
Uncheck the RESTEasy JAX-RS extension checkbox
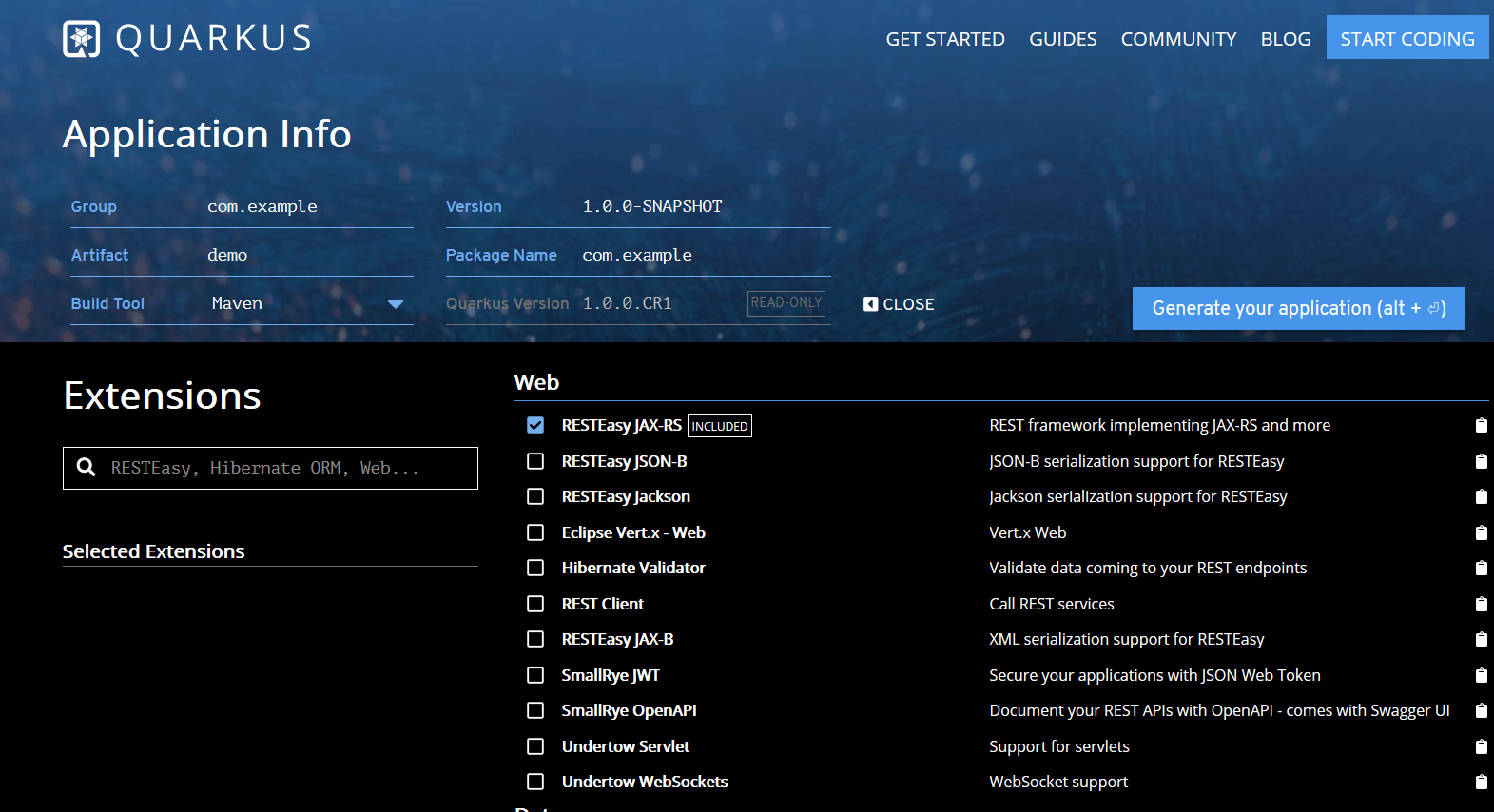[x=535, y=425]
